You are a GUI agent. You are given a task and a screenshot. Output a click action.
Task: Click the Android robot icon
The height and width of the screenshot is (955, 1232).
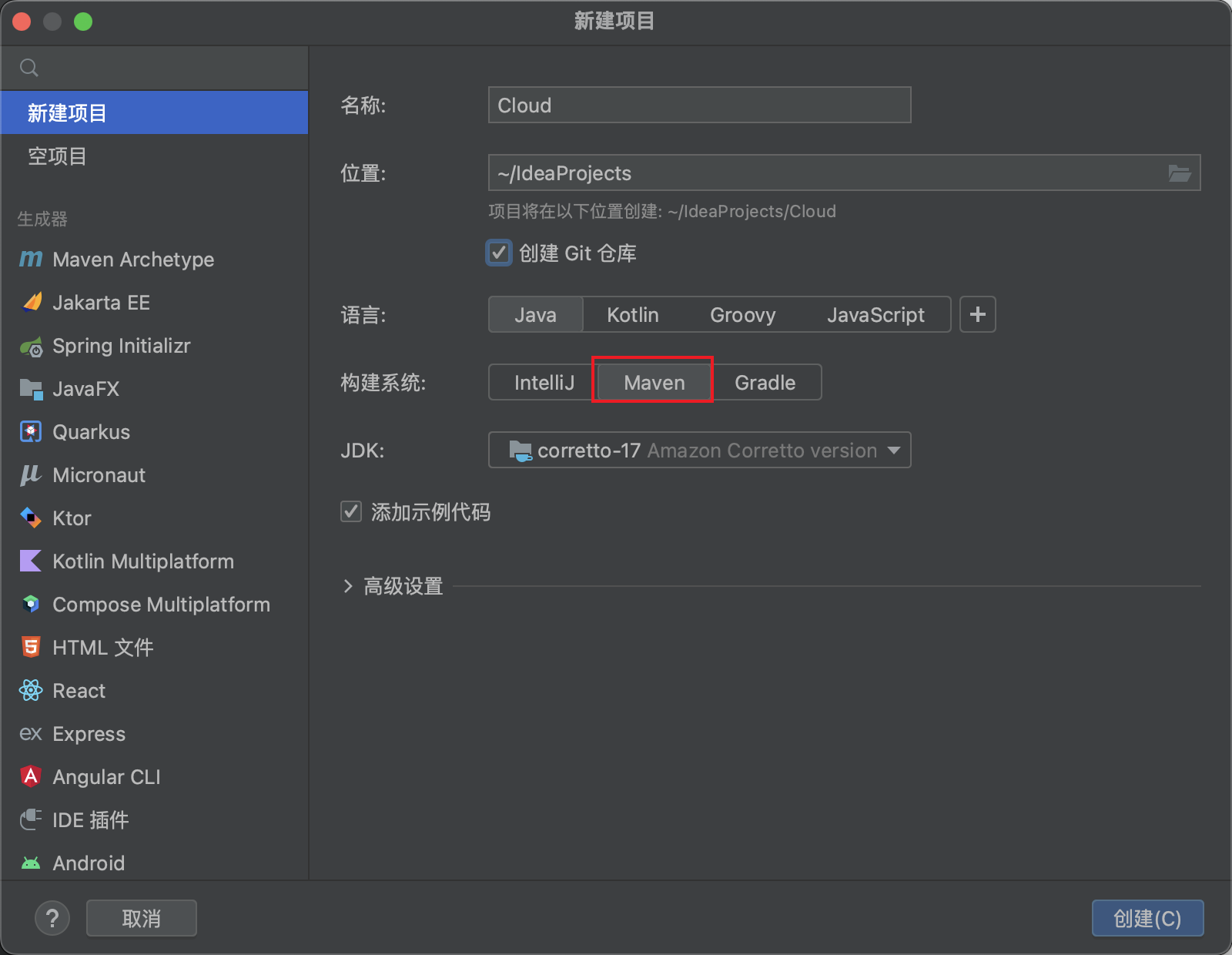click(x=31, y=863)
